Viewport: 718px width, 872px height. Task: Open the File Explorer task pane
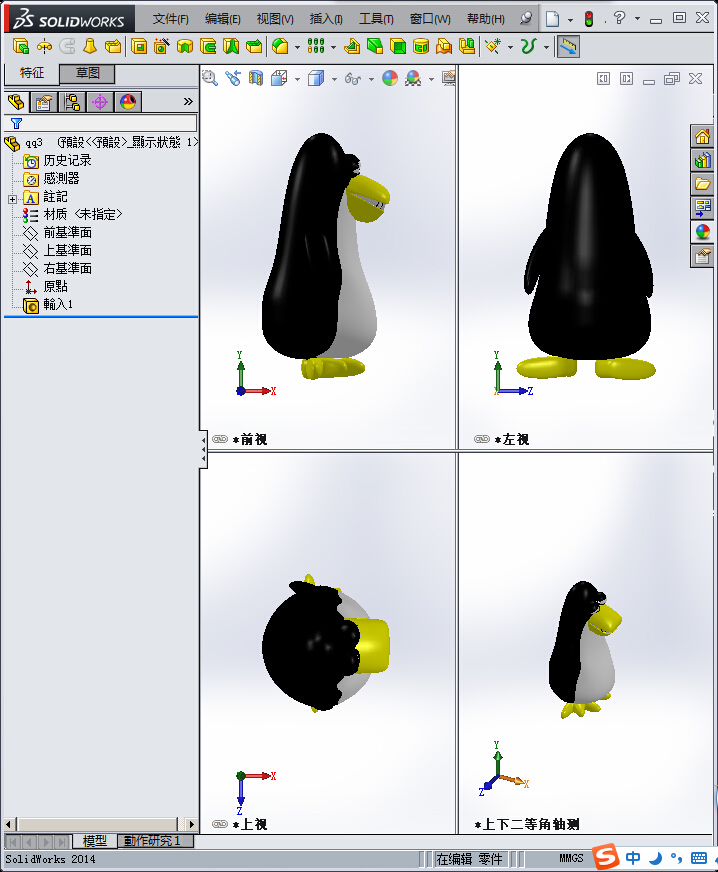(702, 184)
